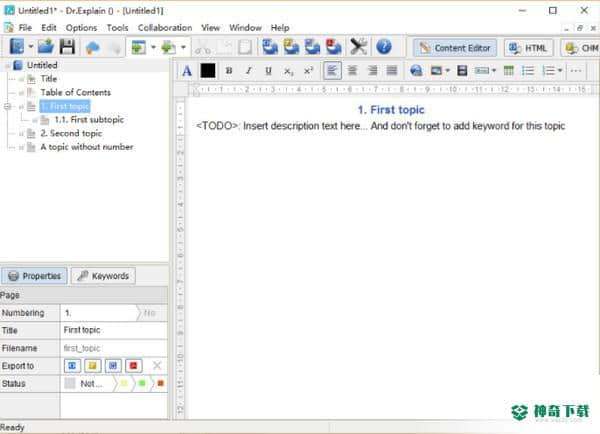Click the New project icon
The image size is (600, 434).
pos(16,47)
